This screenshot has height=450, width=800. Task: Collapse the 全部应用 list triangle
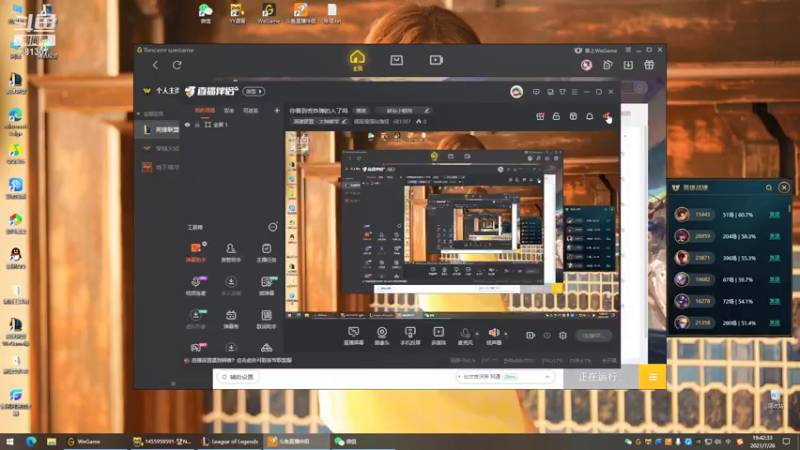pos(138,114)
